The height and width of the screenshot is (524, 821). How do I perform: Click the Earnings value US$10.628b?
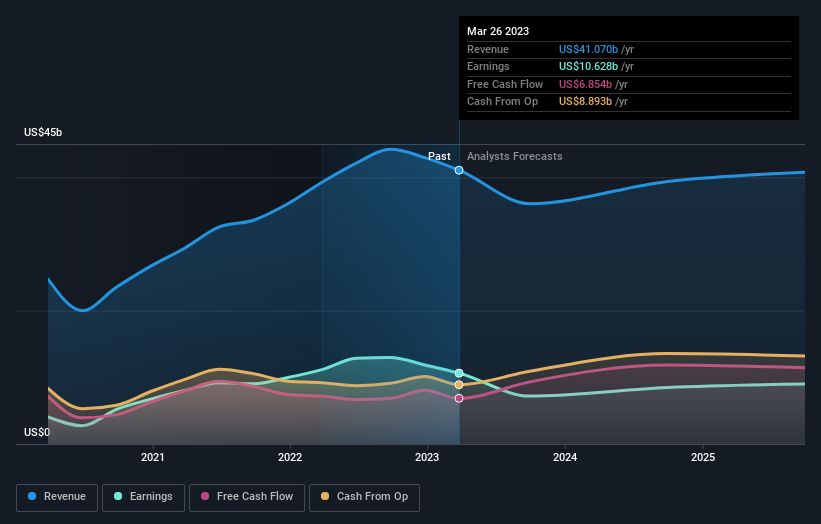(x=589, y=66)
